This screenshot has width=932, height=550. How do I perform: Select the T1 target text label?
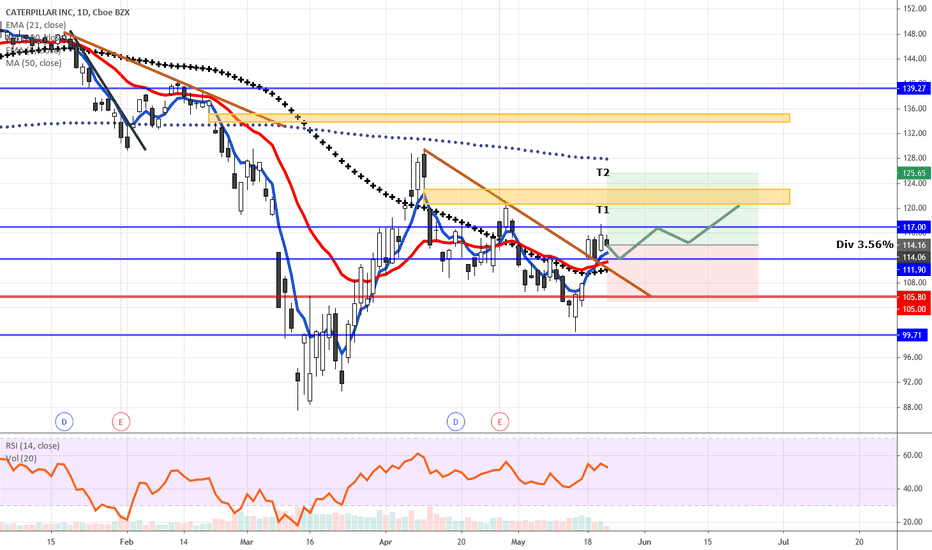coord(603,210)
